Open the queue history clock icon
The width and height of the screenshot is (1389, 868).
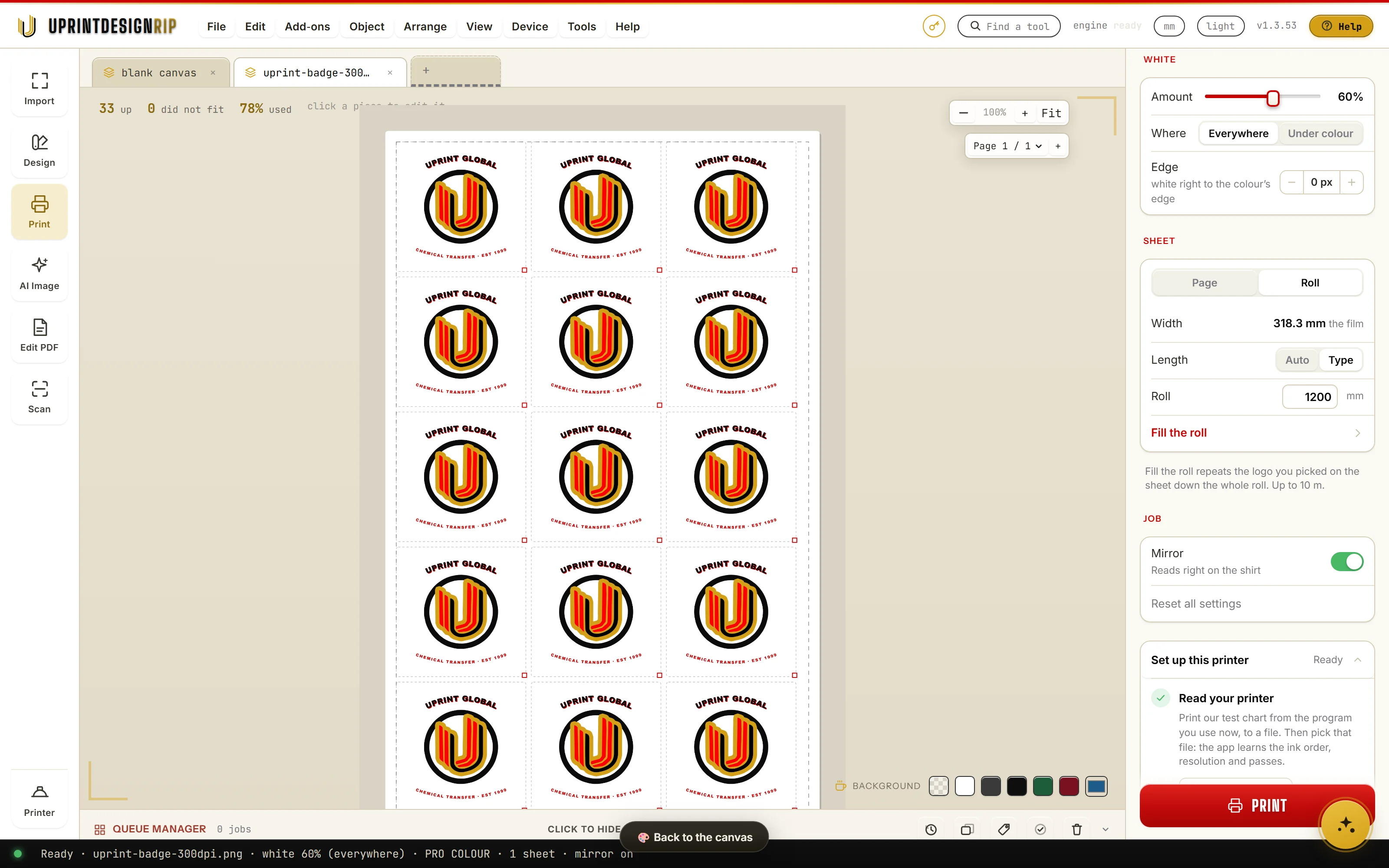(931, 829)
